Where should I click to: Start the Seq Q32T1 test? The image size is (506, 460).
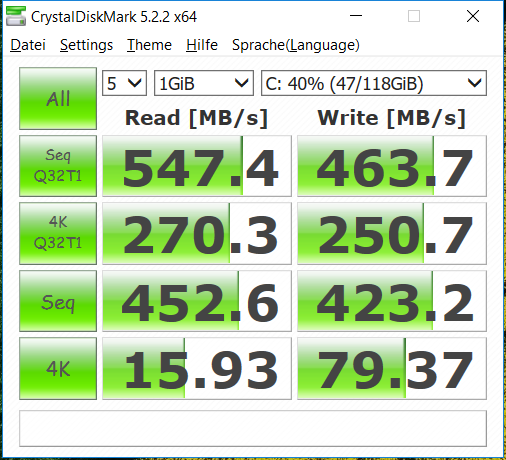pos(58,166)
